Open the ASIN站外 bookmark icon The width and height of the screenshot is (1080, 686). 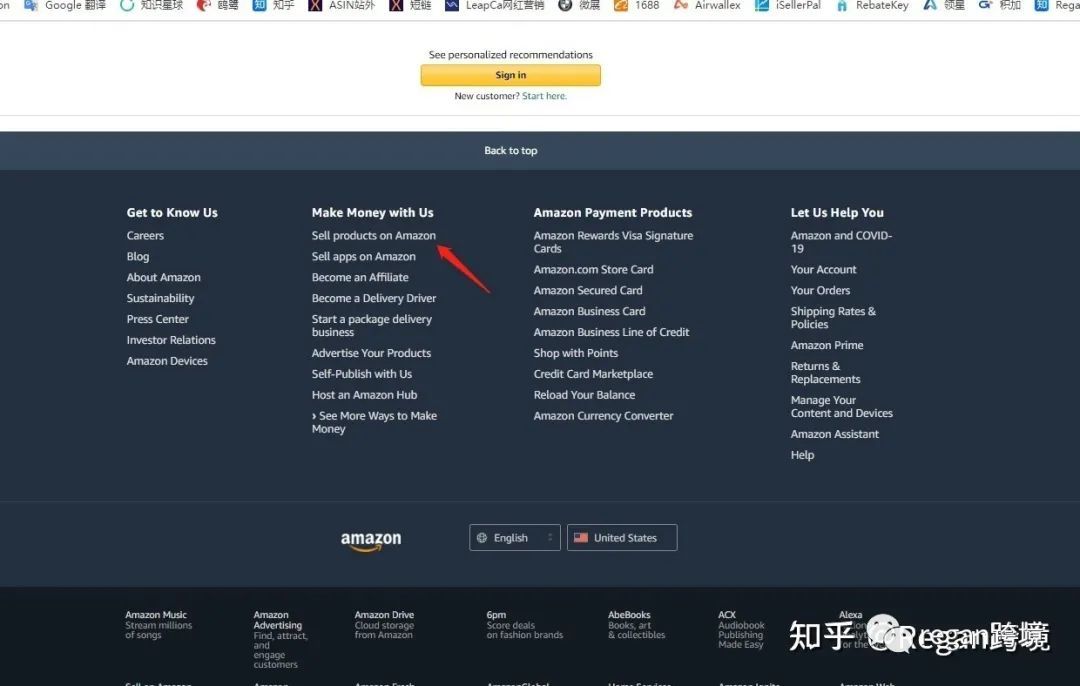click(315, 6)
